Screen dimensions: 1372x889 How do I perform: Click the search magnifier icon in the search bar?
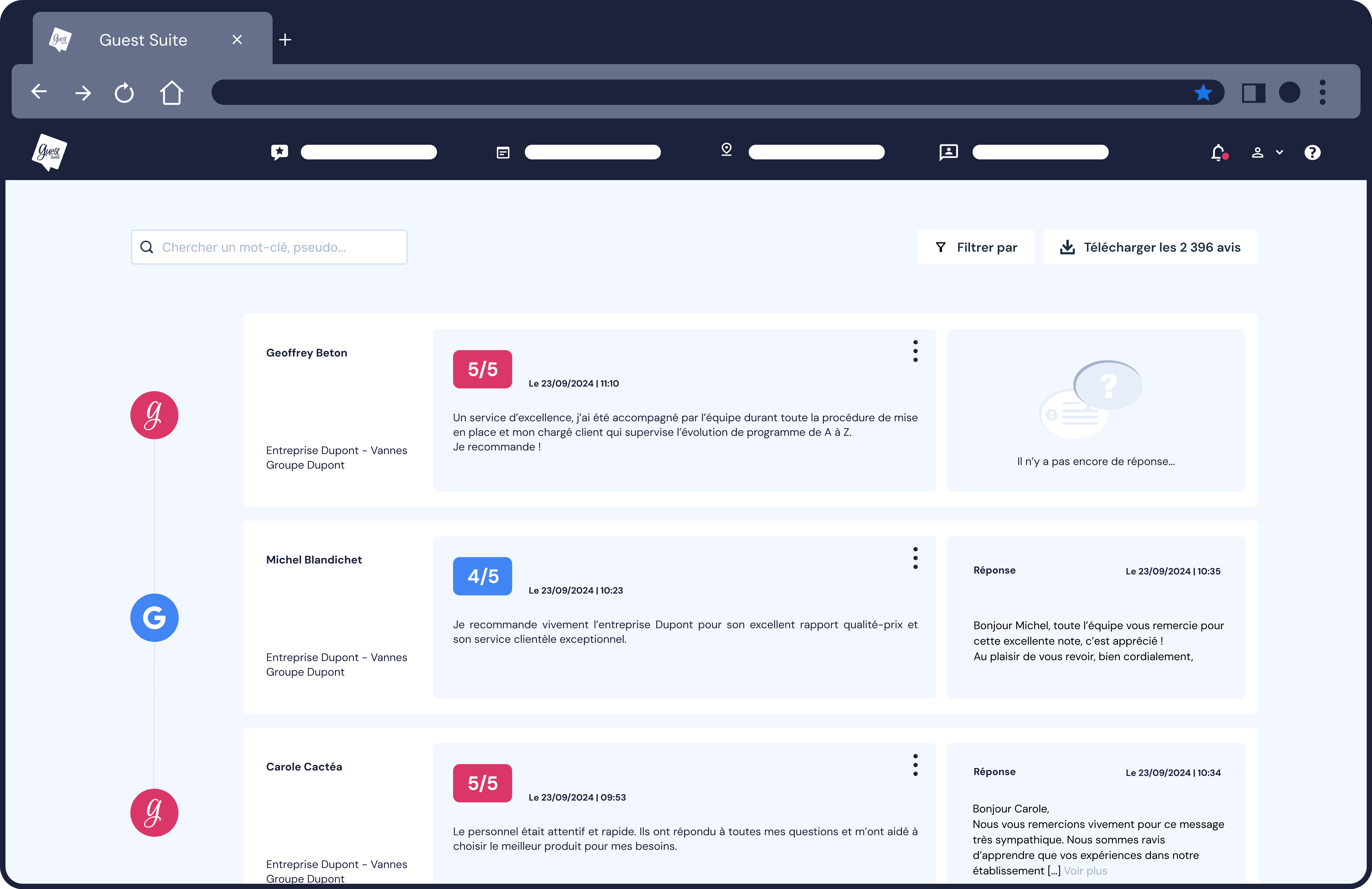pyautogui.click(x=148, y=247)
